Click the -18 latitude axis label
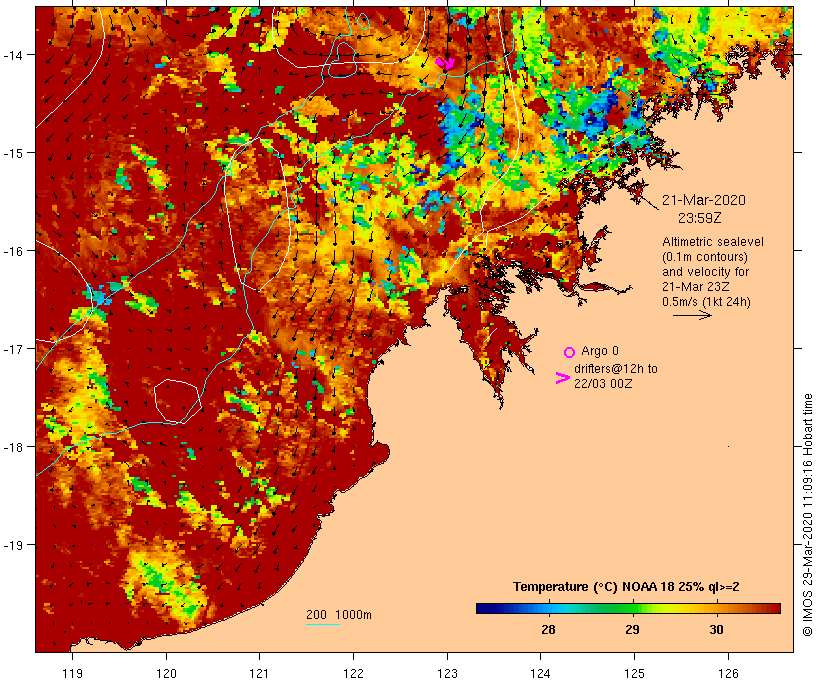 coord(12,447)
